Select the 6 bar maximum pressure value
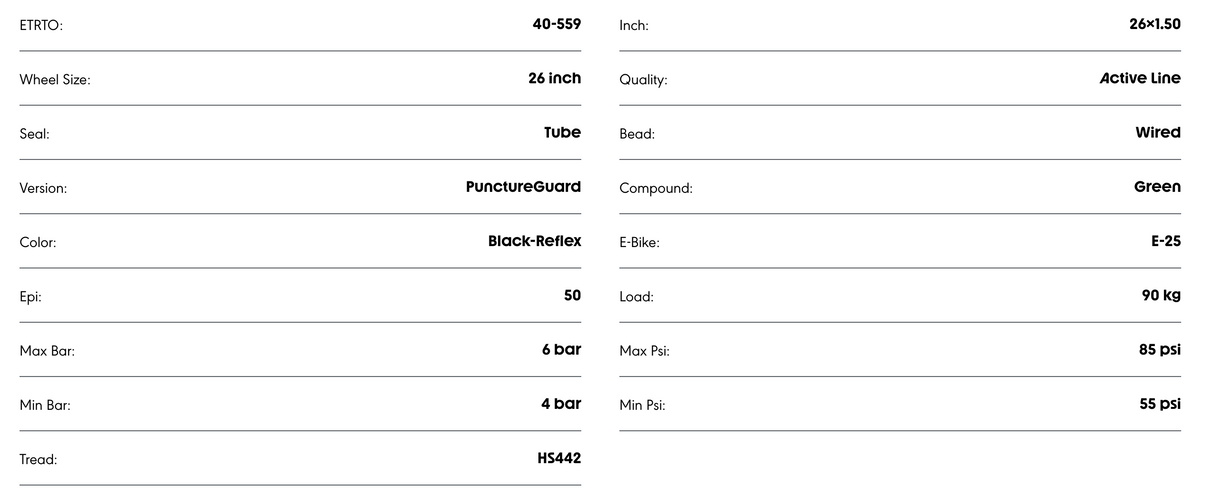The height and width of the screenshot is (496, 1214). click(561, 350)
